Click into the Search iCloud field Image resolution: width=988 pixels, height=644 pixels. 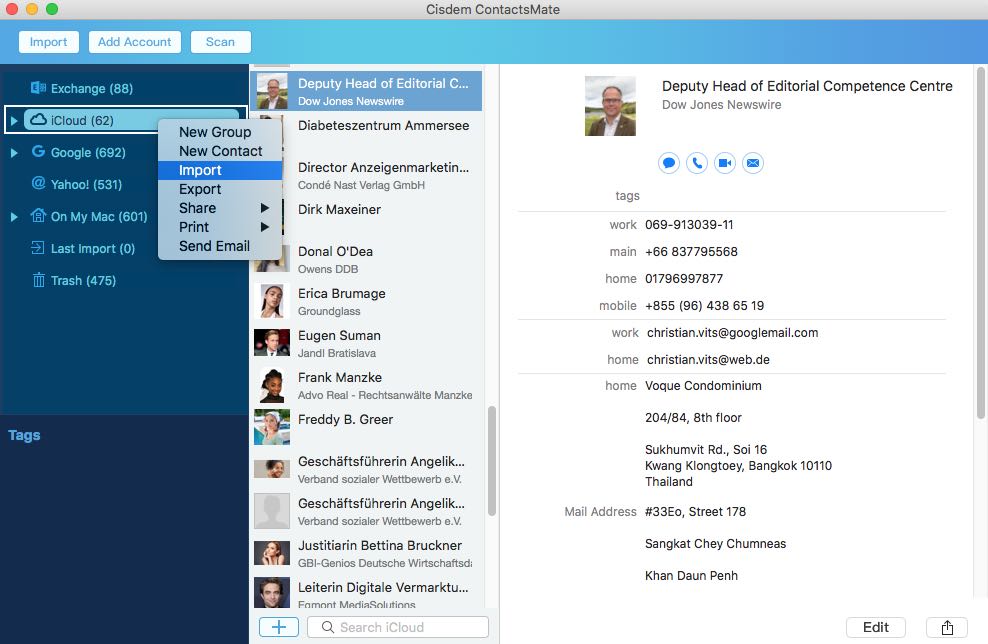(398, 627)
